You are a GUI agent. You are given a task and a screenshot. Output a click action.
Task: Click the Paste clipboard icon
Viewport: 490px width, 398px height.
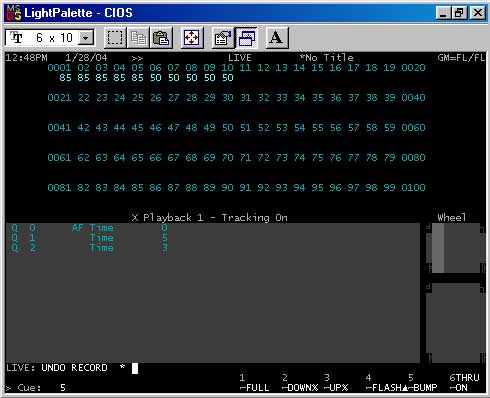click(x=161, y=38)
